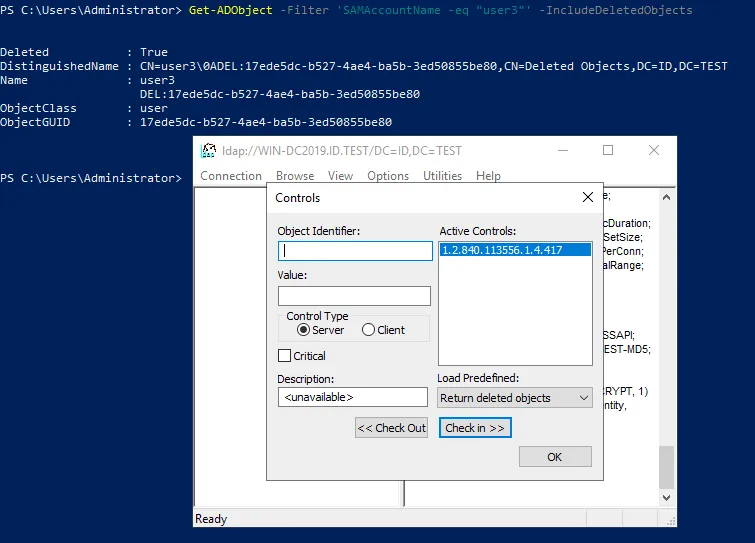Screen dimensions: 755x543
Task: Close the ldap main window
Action: (653, 151)
